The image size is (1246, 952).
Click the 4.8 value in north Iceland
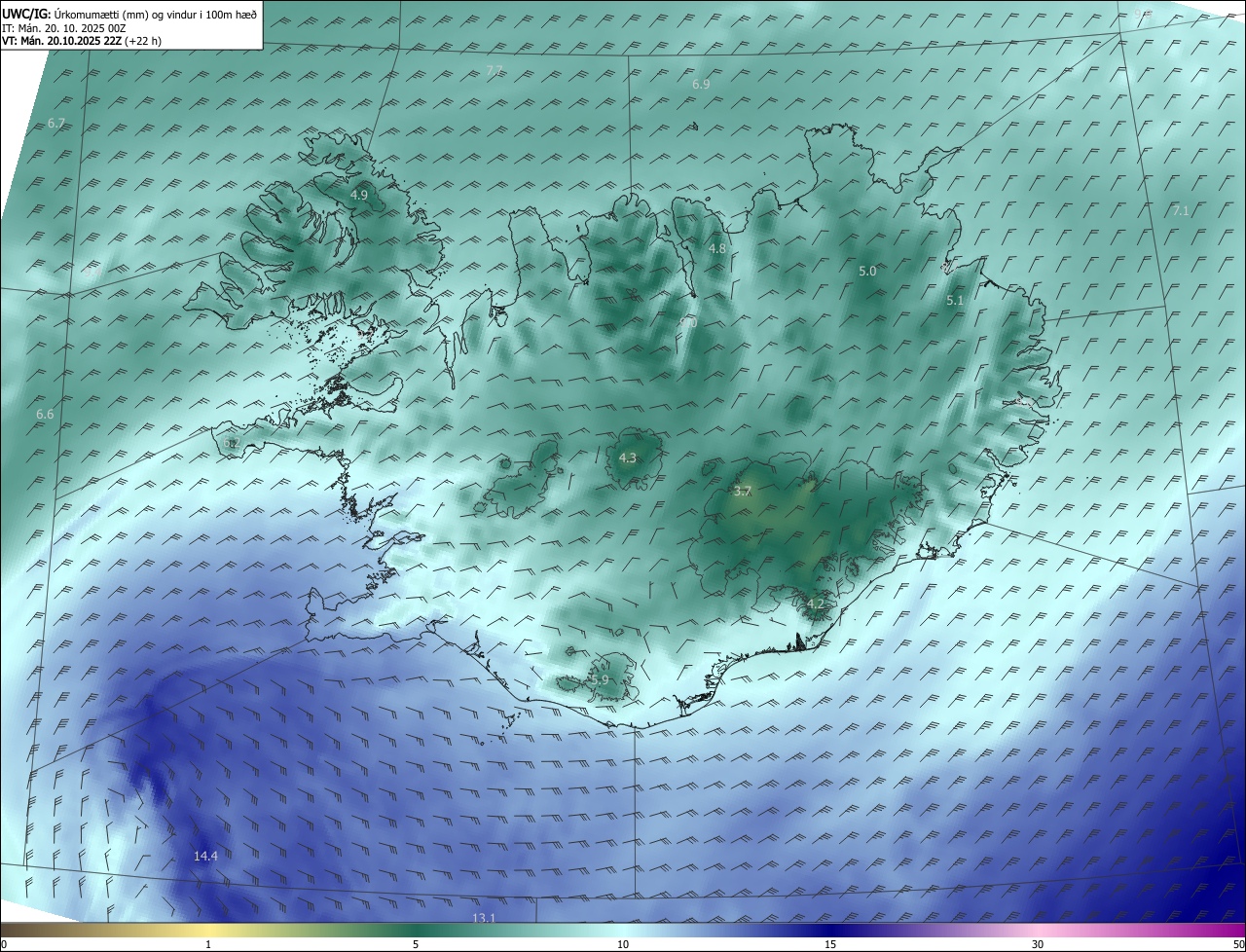pos(717,248)
